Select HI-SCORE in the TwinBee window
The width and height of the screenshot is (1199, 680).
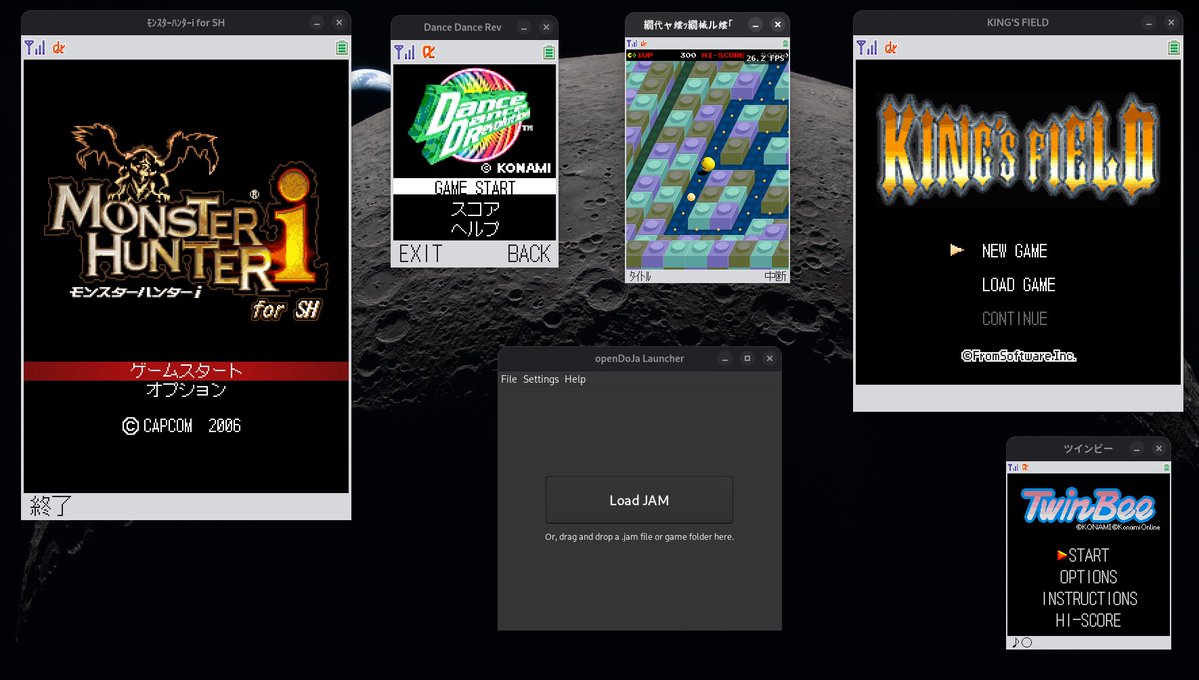[1088, 620]
